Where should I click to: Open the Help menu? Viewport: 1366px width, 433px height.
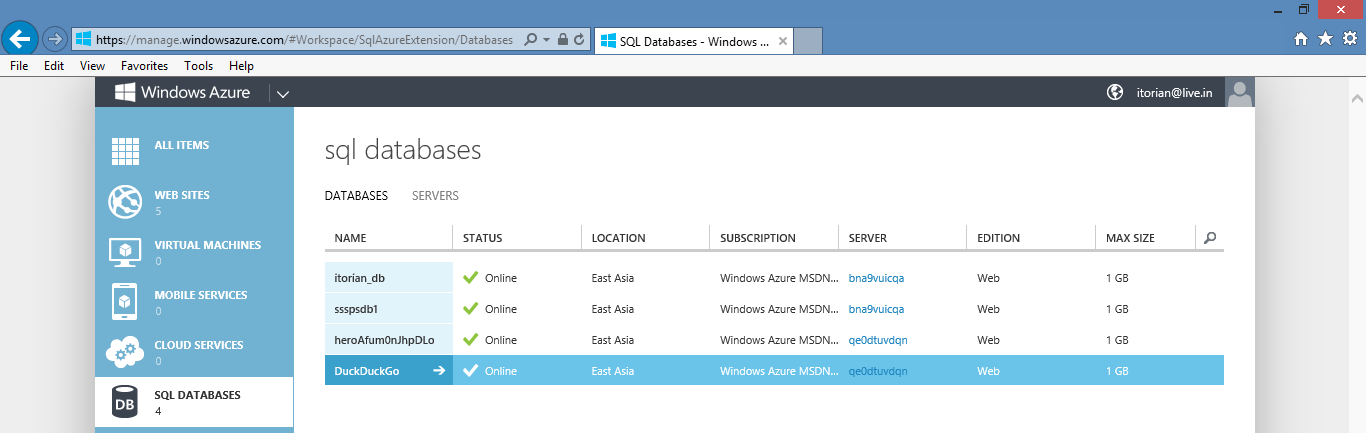pyautogui.click(x=241, y=66)
